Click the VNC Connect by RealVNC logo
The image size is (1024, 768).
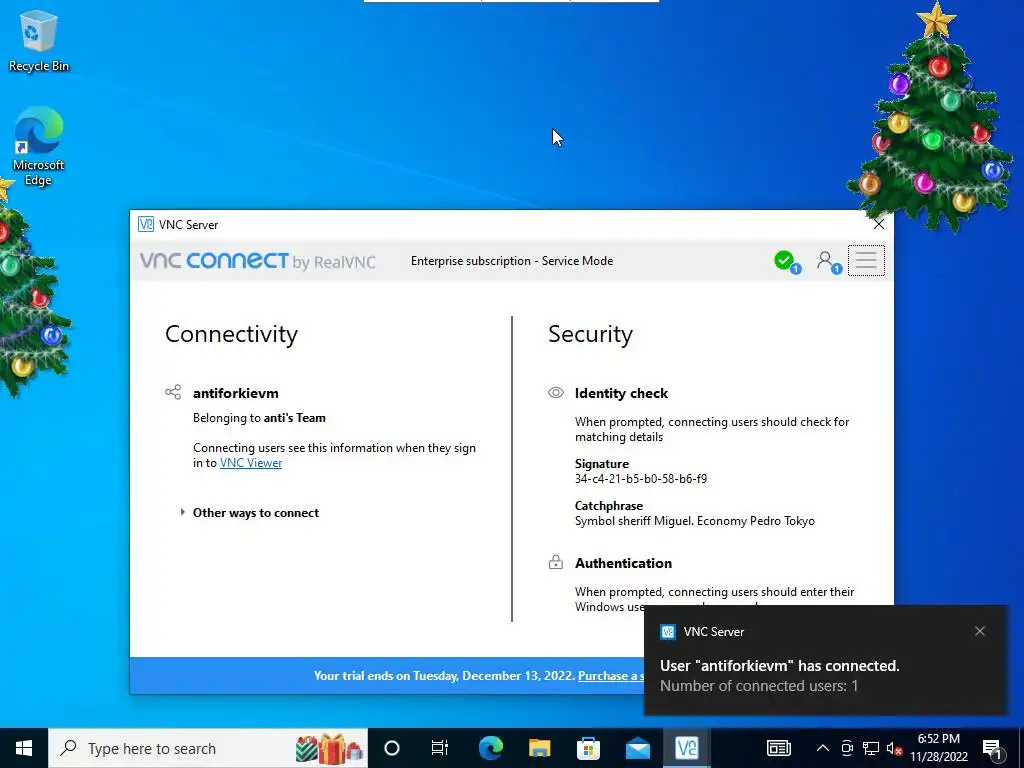(257, 261)
